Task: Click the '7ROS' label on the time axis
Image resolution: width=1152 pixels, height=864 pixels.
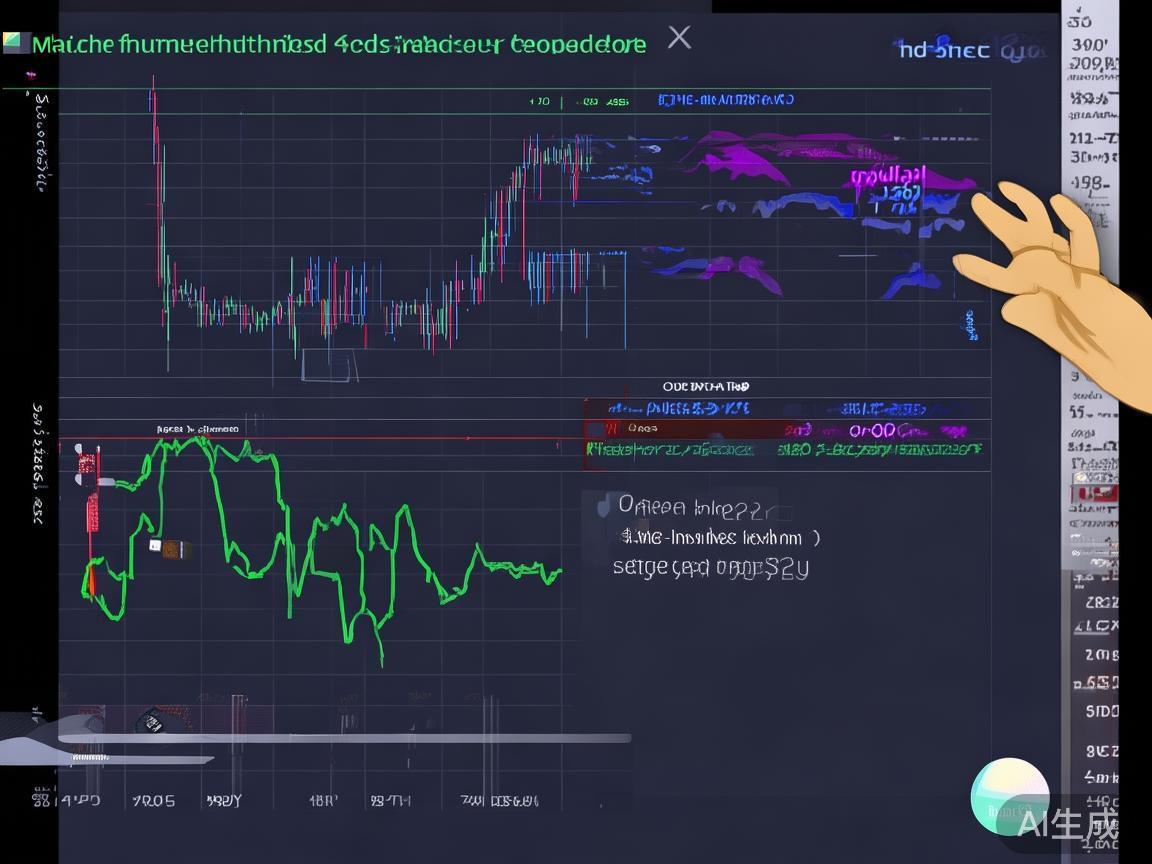Action: coord(153,801)
